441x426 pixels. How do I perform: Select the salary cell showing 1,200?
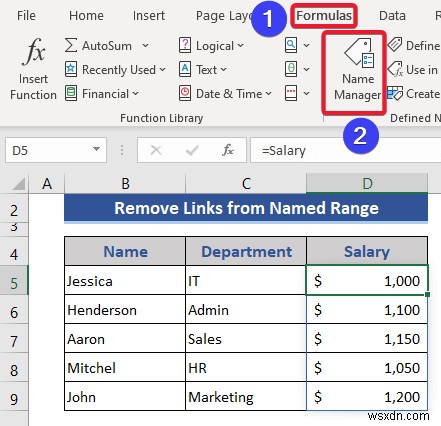[x=367, y=396]
